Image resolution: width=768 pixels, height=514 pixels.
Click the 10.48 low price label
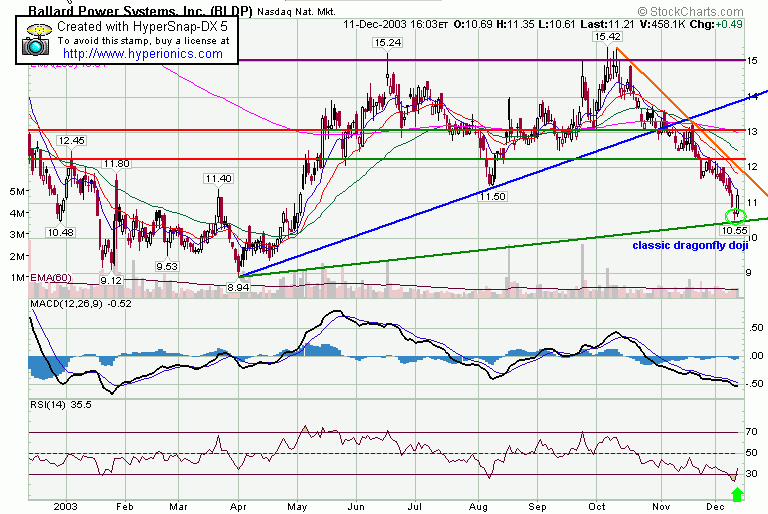coord(61,233)
